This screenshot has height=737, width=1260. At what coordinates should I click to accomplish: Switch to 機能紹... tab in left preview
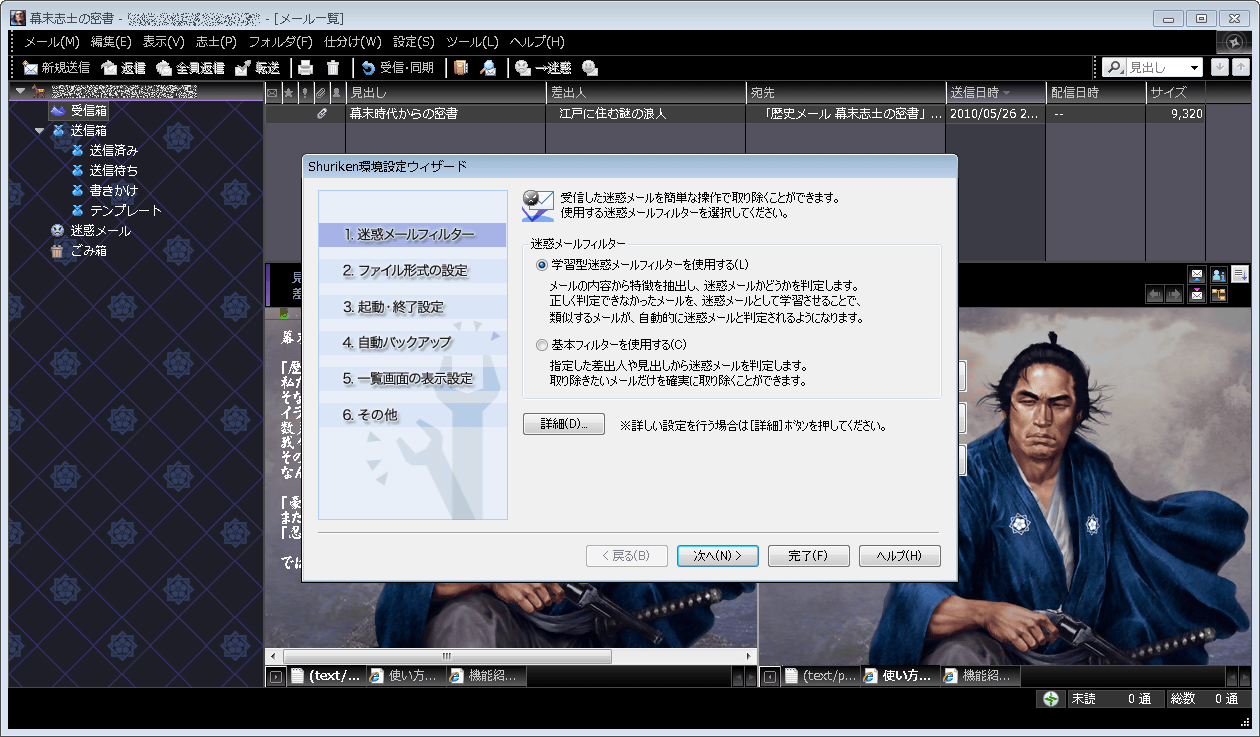tap(485, 676)
